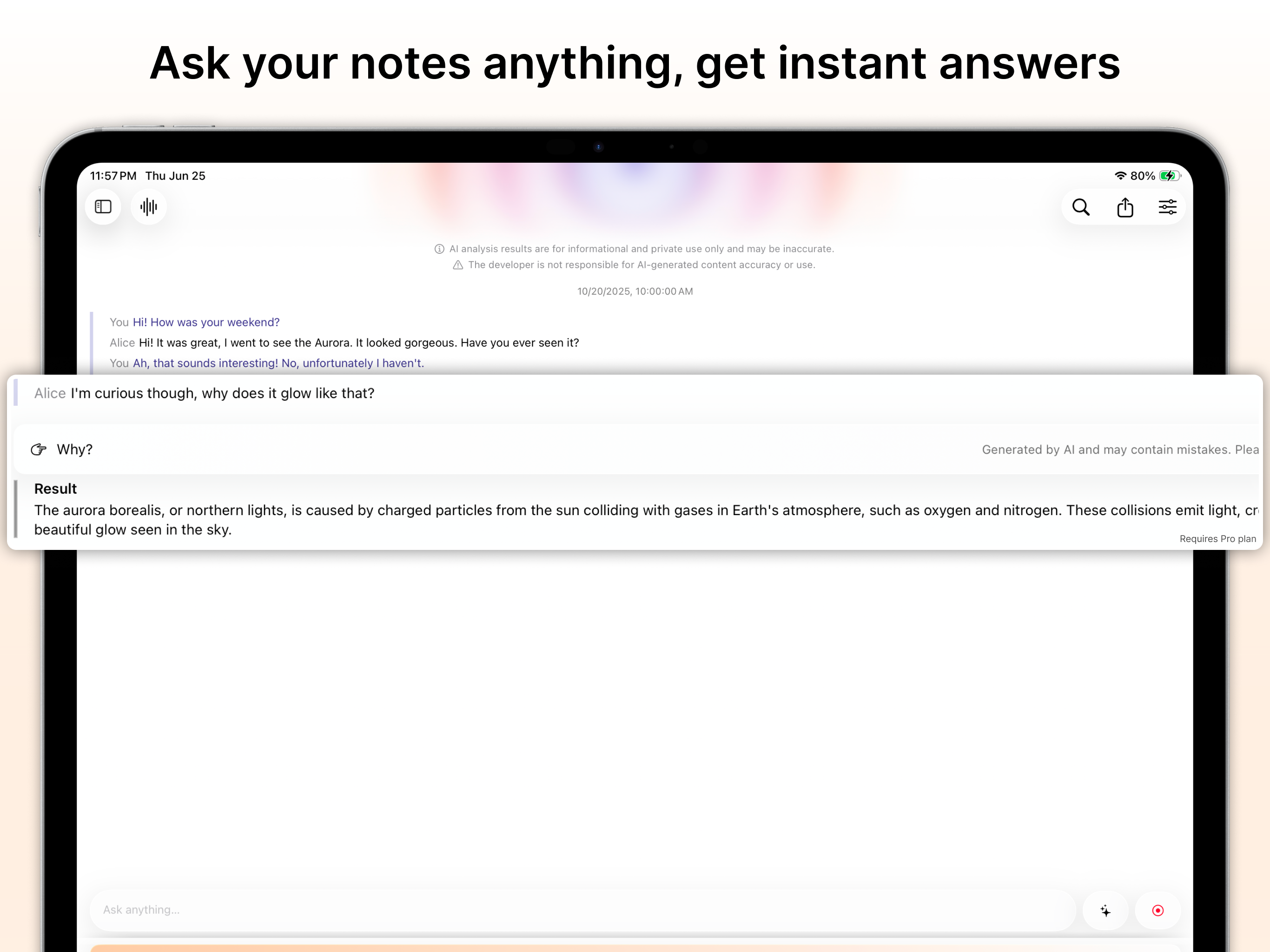The image size is (1270, 952).
Task: Click the info icon before AI analysis notice
Action: point(439,249)
